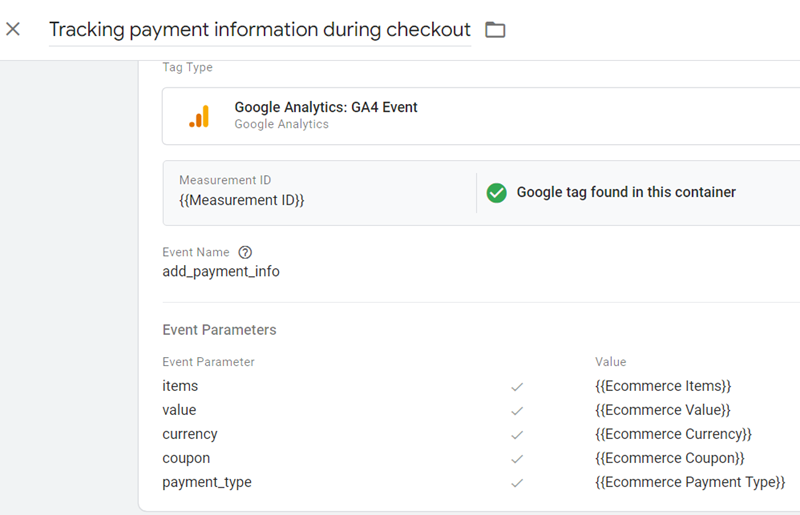The image size is (800, 515).
Task: Select the 'currency' event parameter
Action: click(190, 434)
